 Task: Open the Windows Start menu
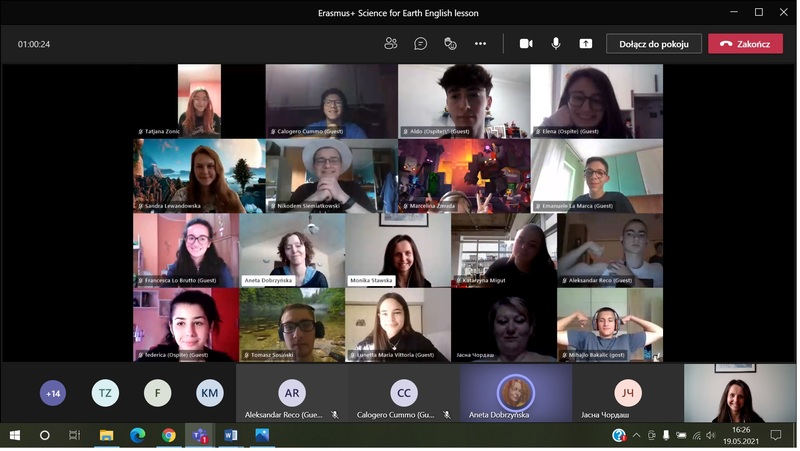point(15,436)
